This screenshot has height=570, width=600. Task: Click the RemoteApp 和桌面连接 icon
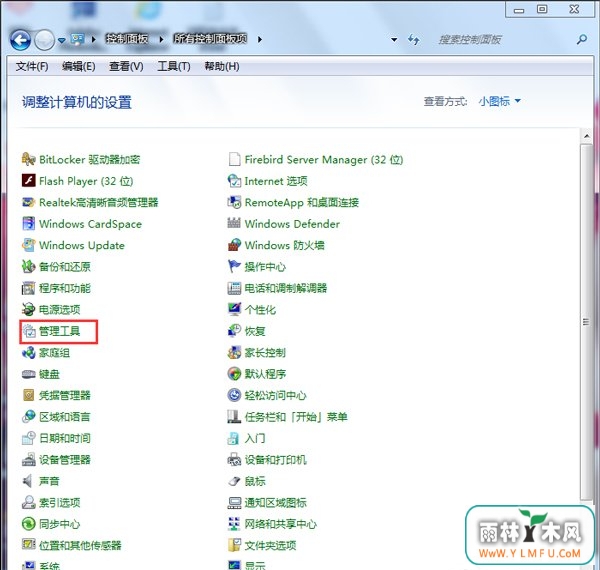(x=234, y=202)
